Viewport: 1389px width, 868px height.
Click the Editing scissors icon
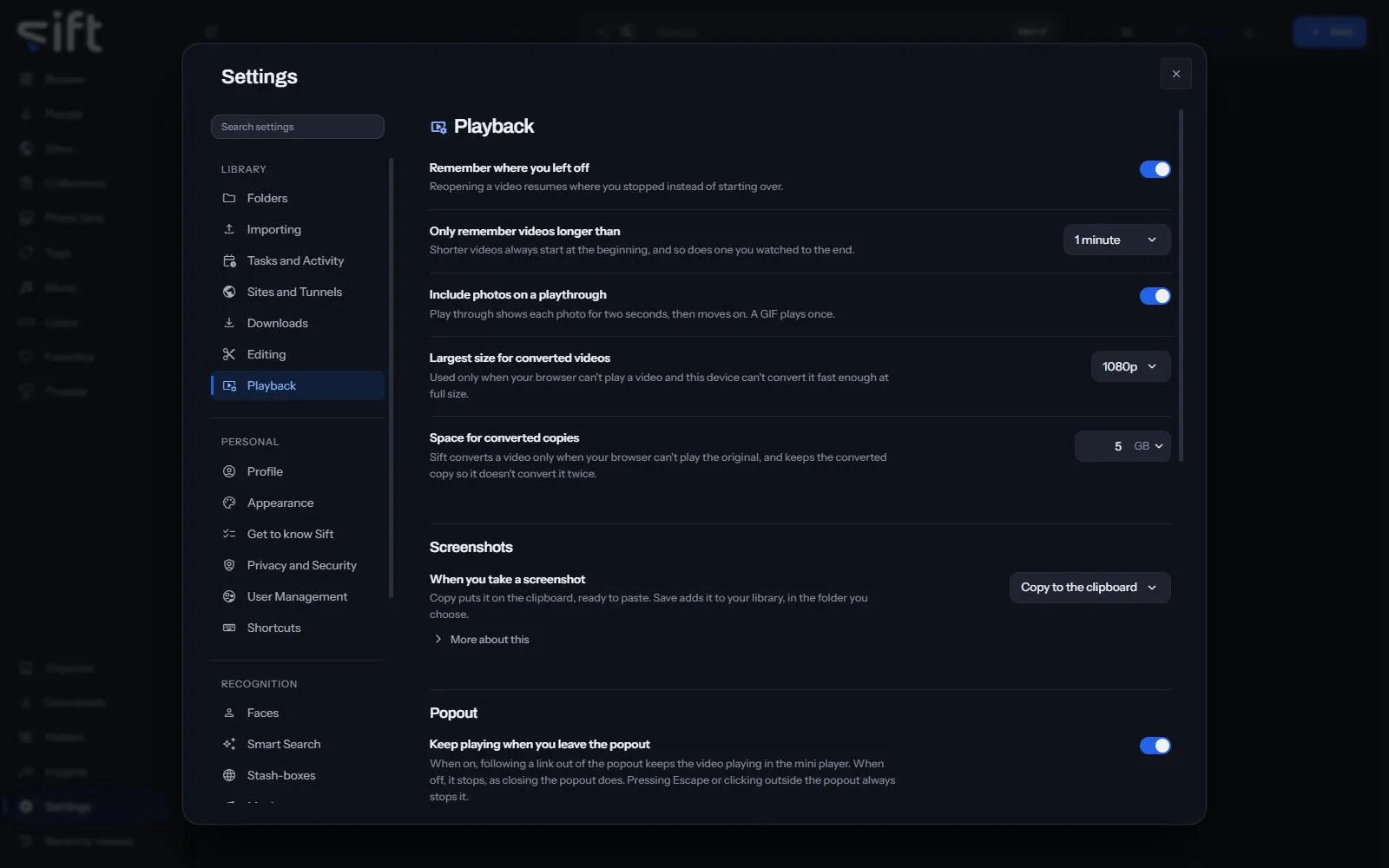229,354
